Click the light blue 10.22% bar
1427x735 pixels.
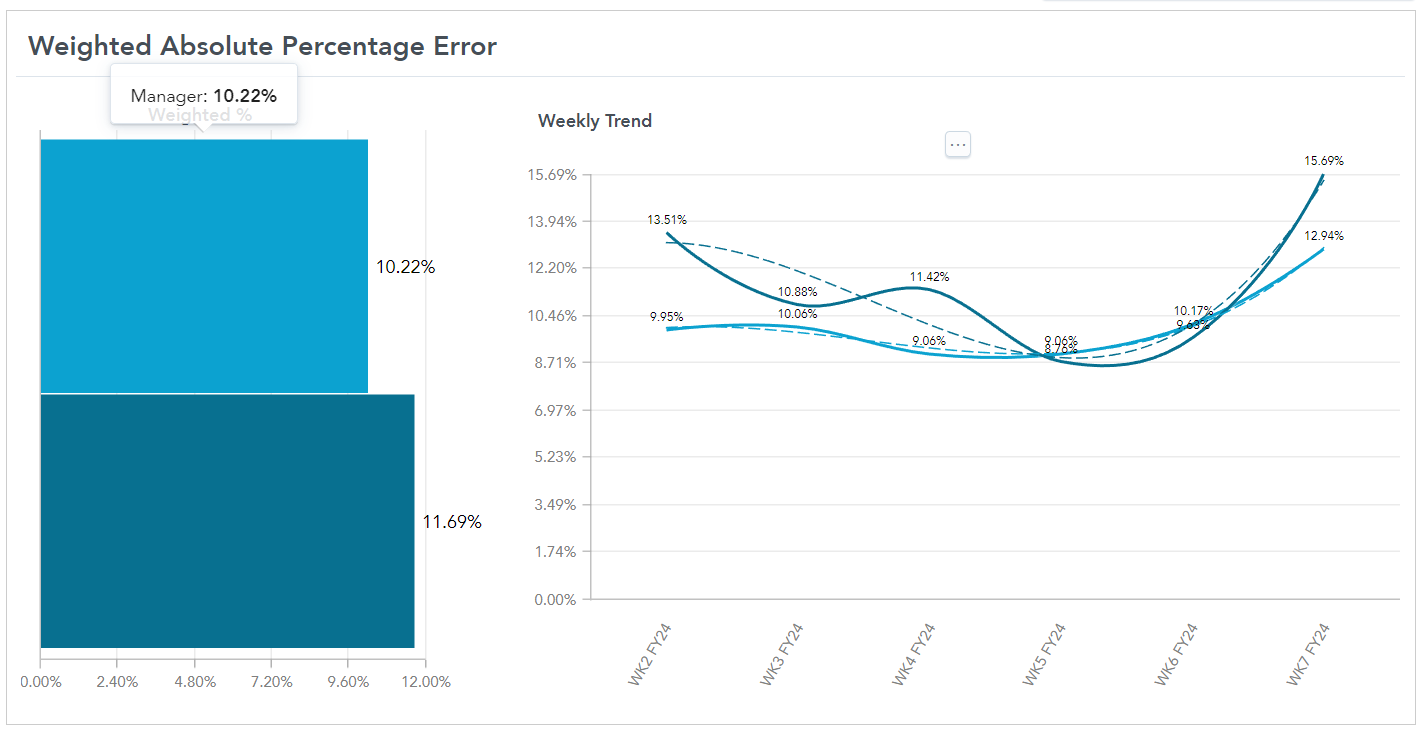[x=204, y=266]
